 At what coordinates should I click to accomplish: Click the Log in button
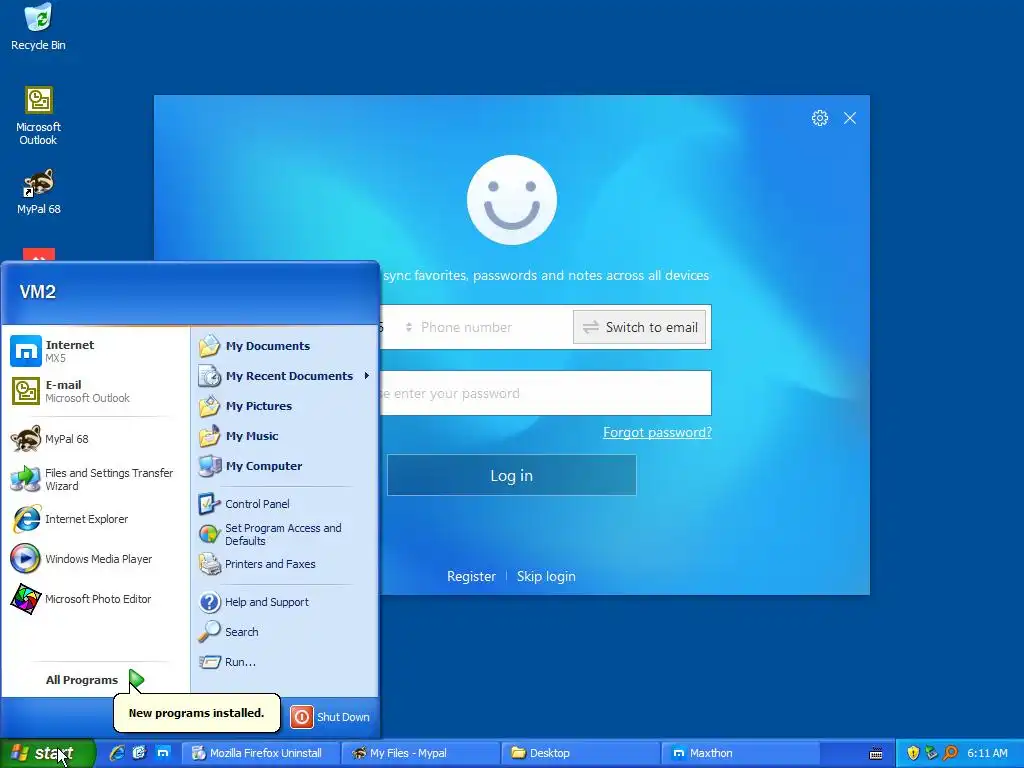[512, 475]
